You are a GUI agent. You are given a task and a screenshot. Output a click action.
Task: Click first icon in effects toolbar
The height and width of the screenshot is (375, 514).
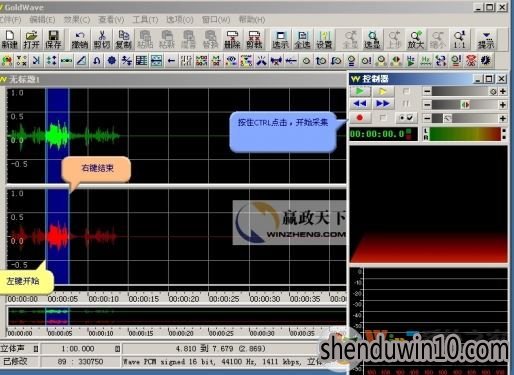[7, 61]
